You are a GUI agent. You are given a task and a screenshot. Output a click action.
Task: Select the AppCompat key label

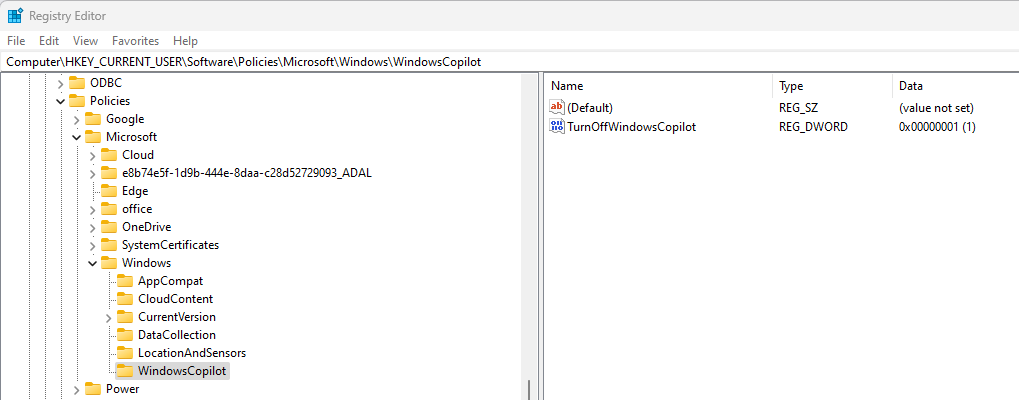point(171,281)
